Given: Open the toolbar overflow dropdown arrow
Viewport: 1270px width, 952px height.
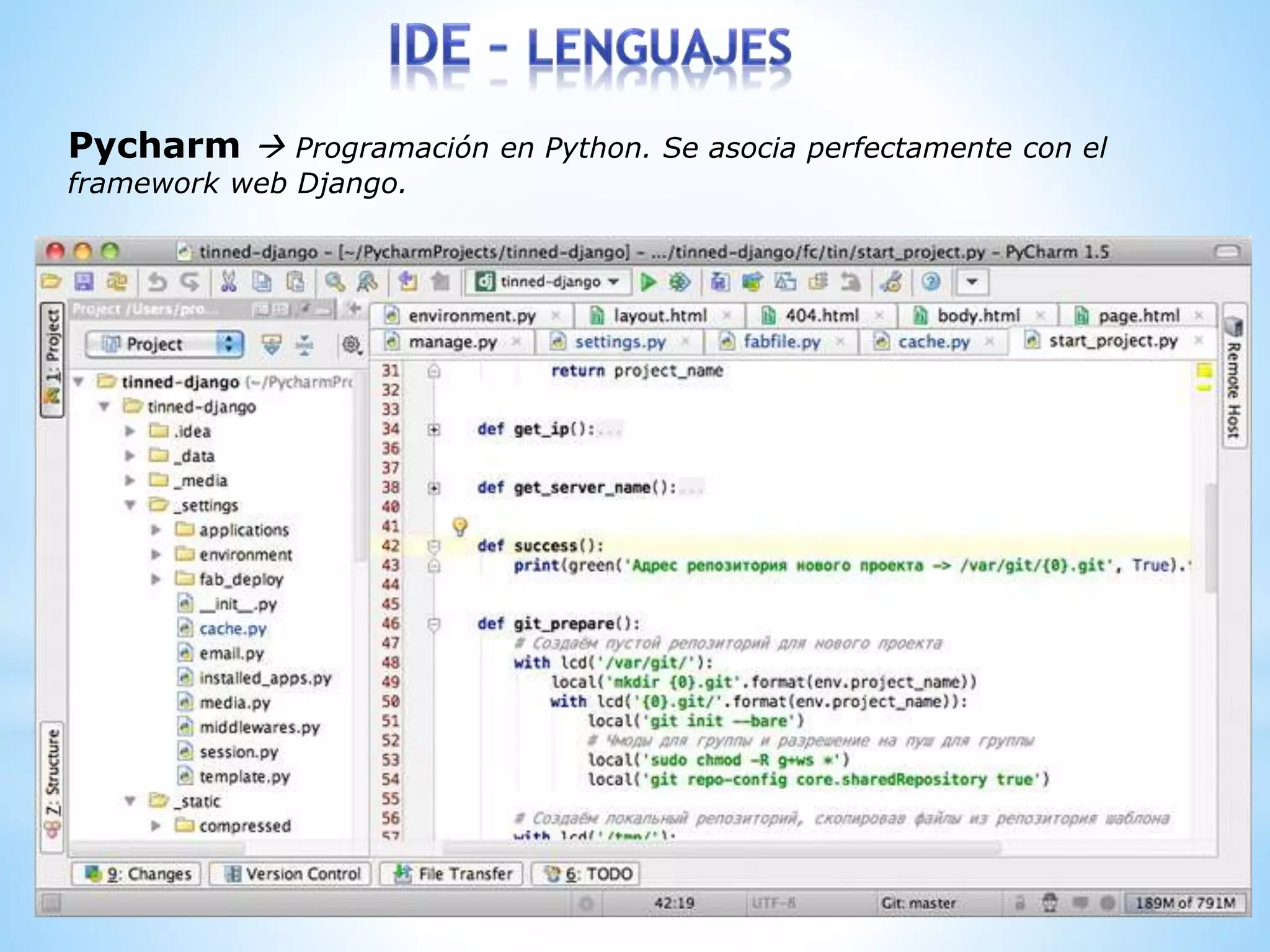Looking at the screenshot, I should pos(972,282).
